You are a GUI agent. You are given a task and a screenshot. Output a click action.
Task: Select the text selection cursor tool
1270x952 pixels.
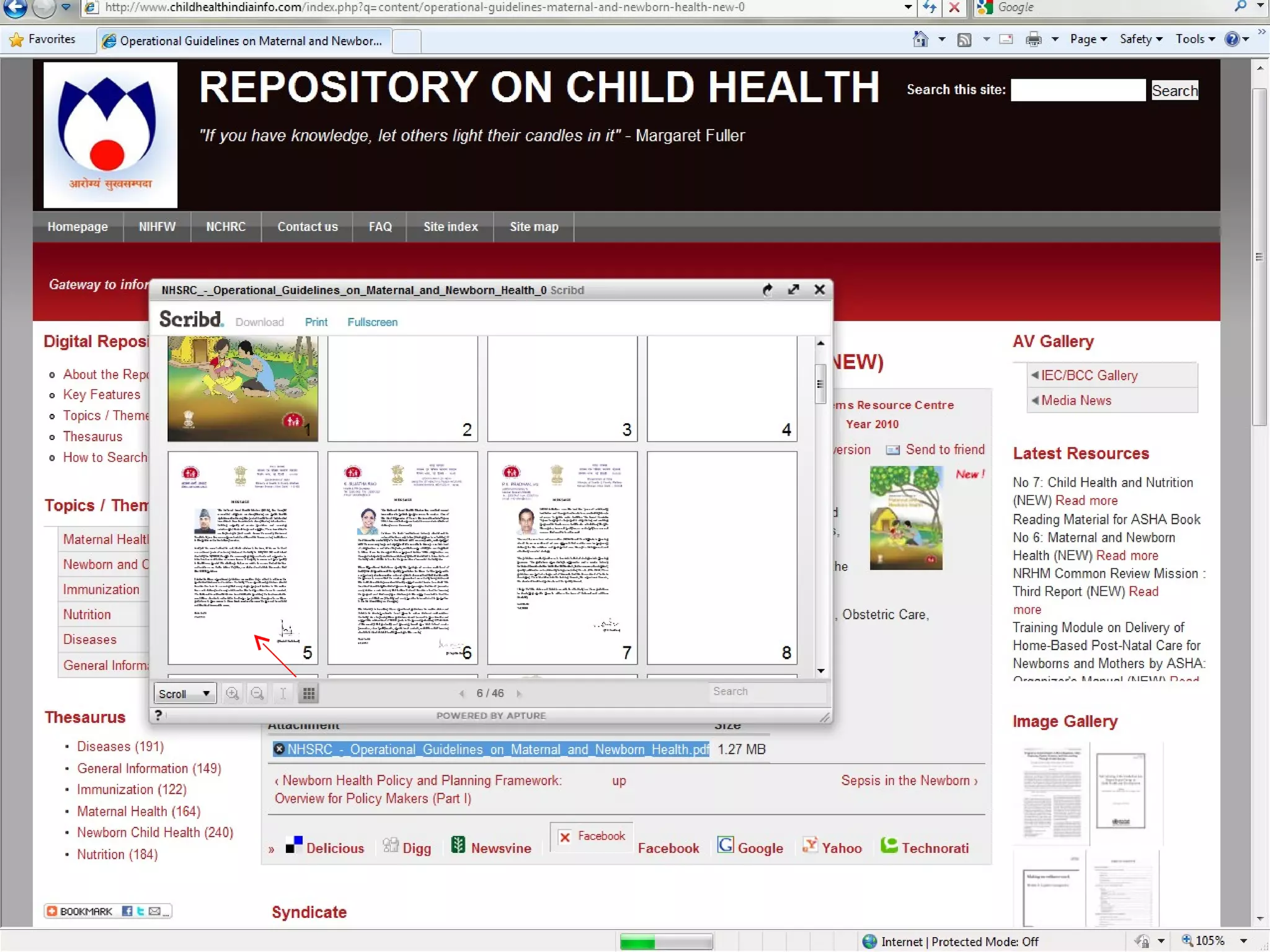[283, 693]
